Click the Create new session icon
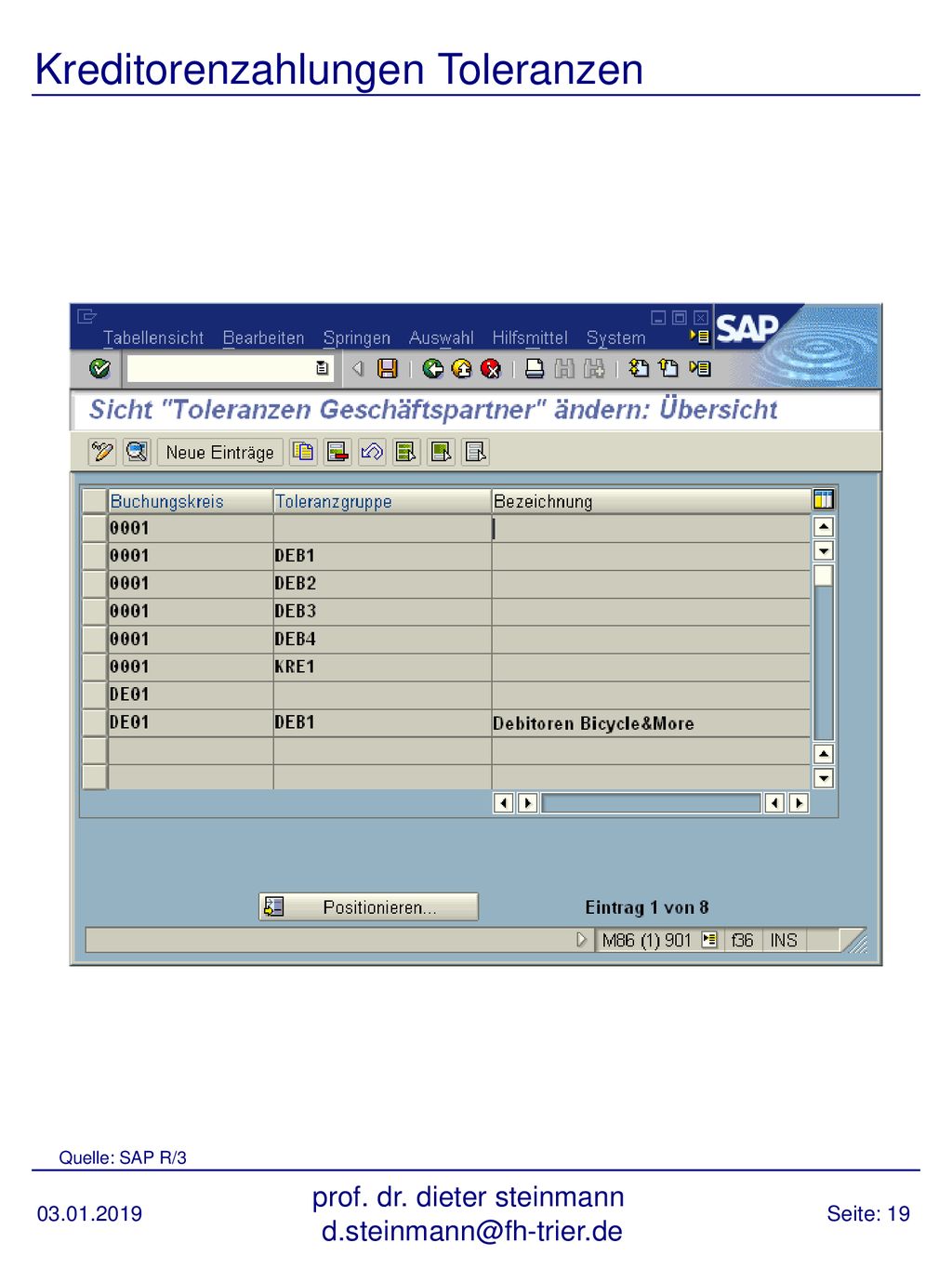This screenshot has width=952, height=1269. 639,369
